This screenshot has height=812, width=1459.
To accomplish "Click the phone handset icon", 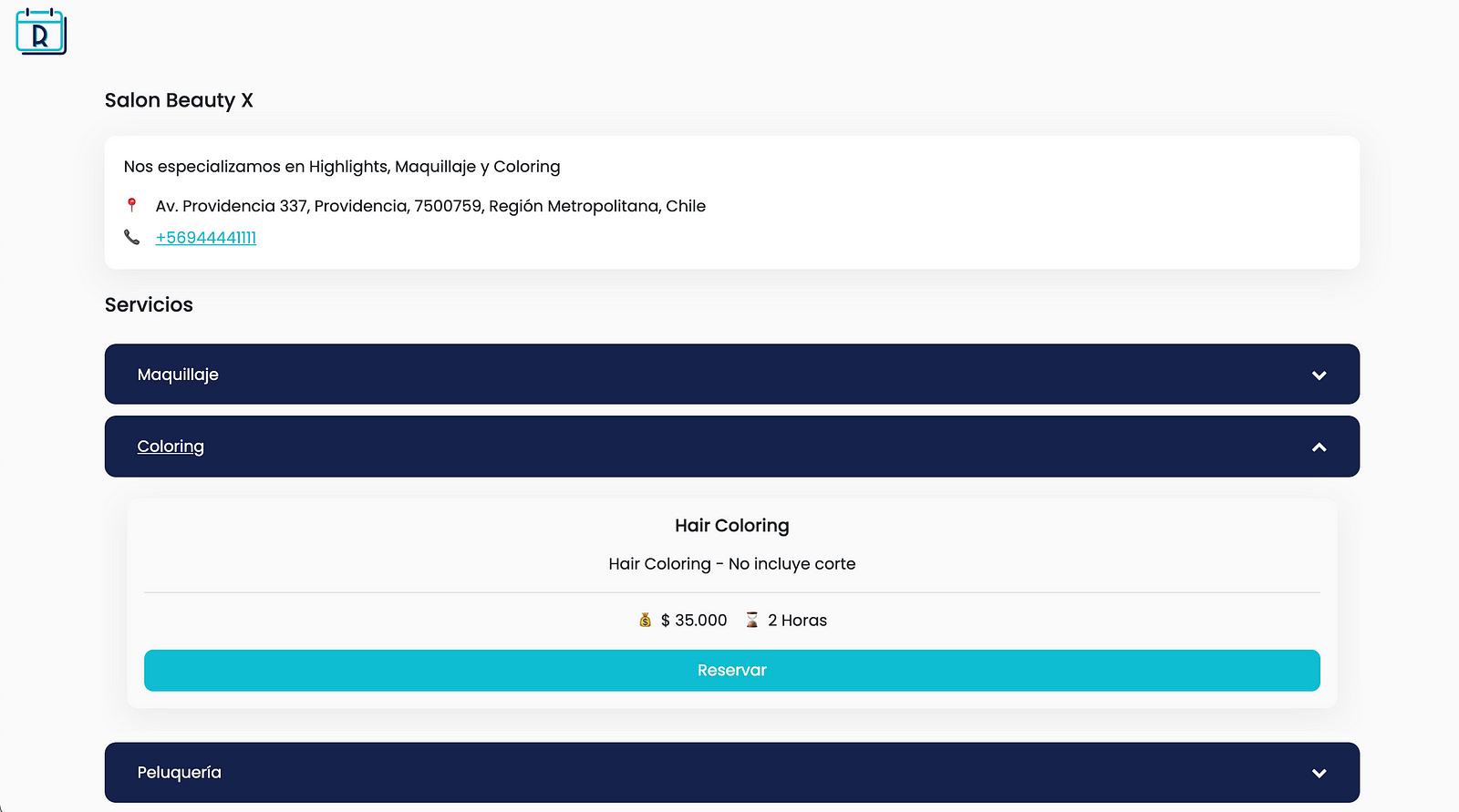I will (x=131, y=237).
